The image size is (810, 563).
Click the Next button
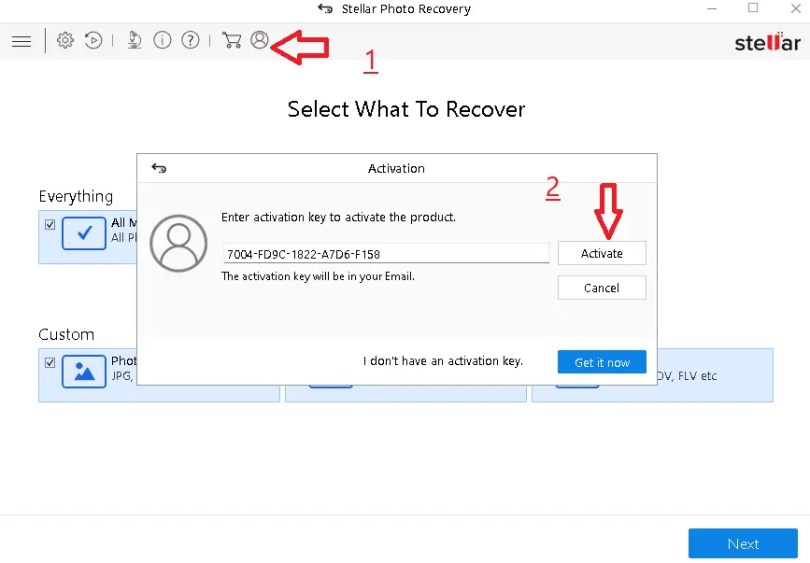click(743, 543)
